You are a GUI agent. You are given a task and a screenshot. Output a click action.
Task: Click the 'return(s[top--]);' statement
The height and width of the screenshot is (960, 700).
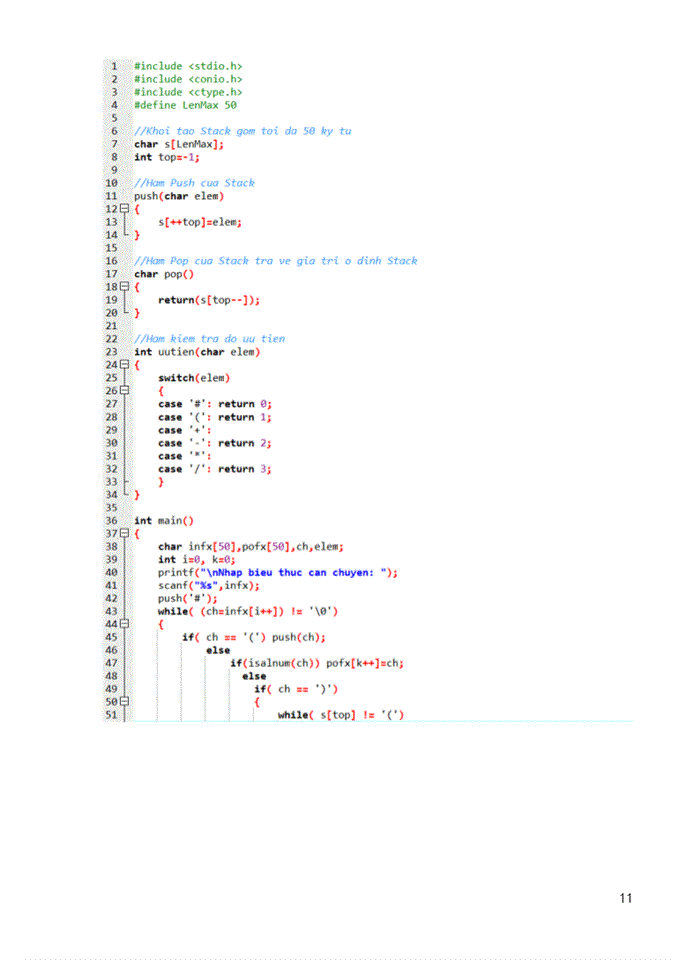point(209,300)
